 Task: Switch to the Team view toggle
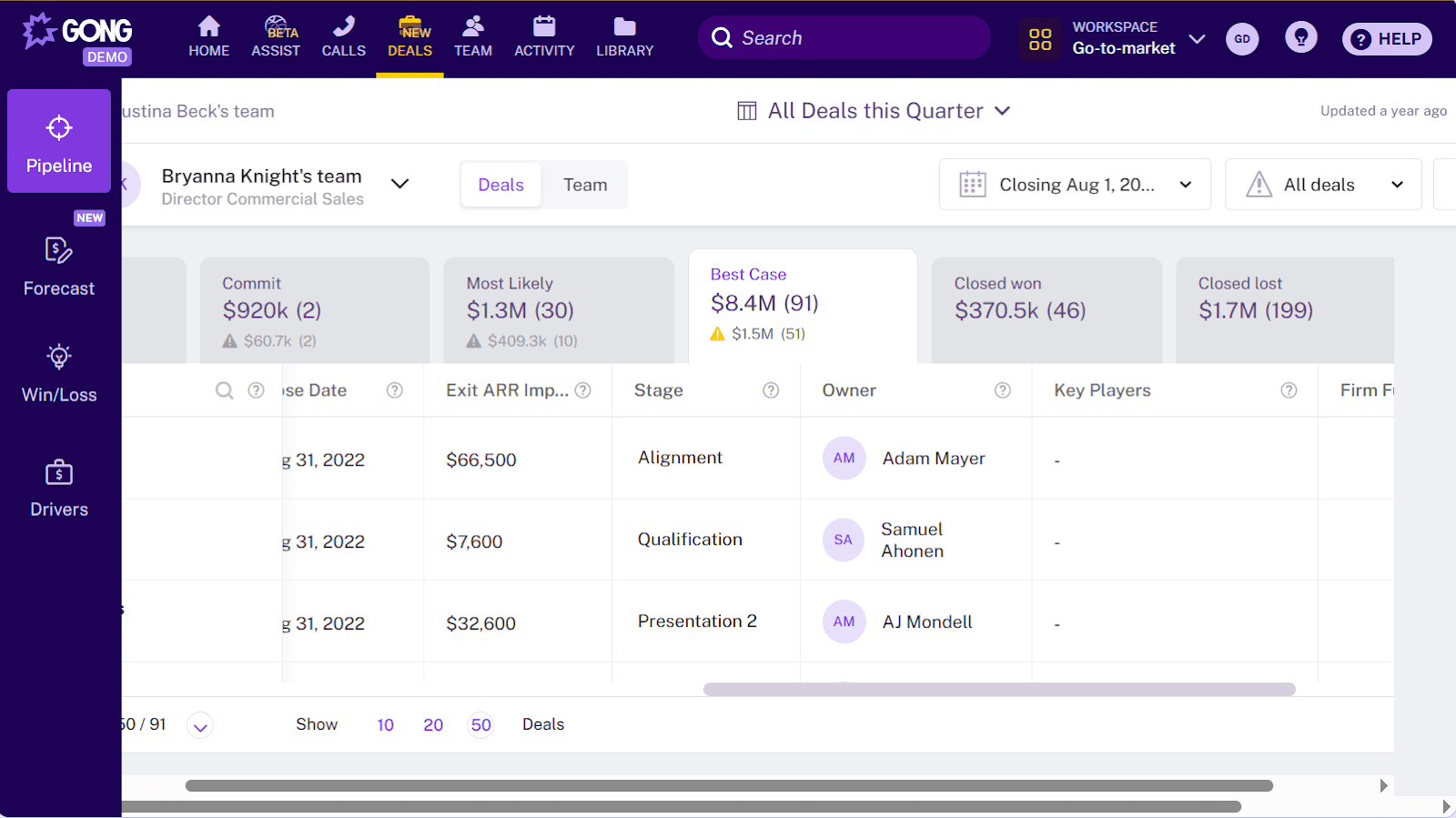click(x=584, y=185)
